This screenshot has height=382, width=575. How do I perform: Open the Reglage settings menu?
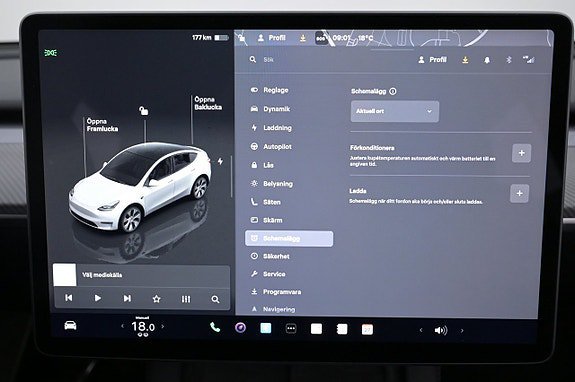[270, 90]
